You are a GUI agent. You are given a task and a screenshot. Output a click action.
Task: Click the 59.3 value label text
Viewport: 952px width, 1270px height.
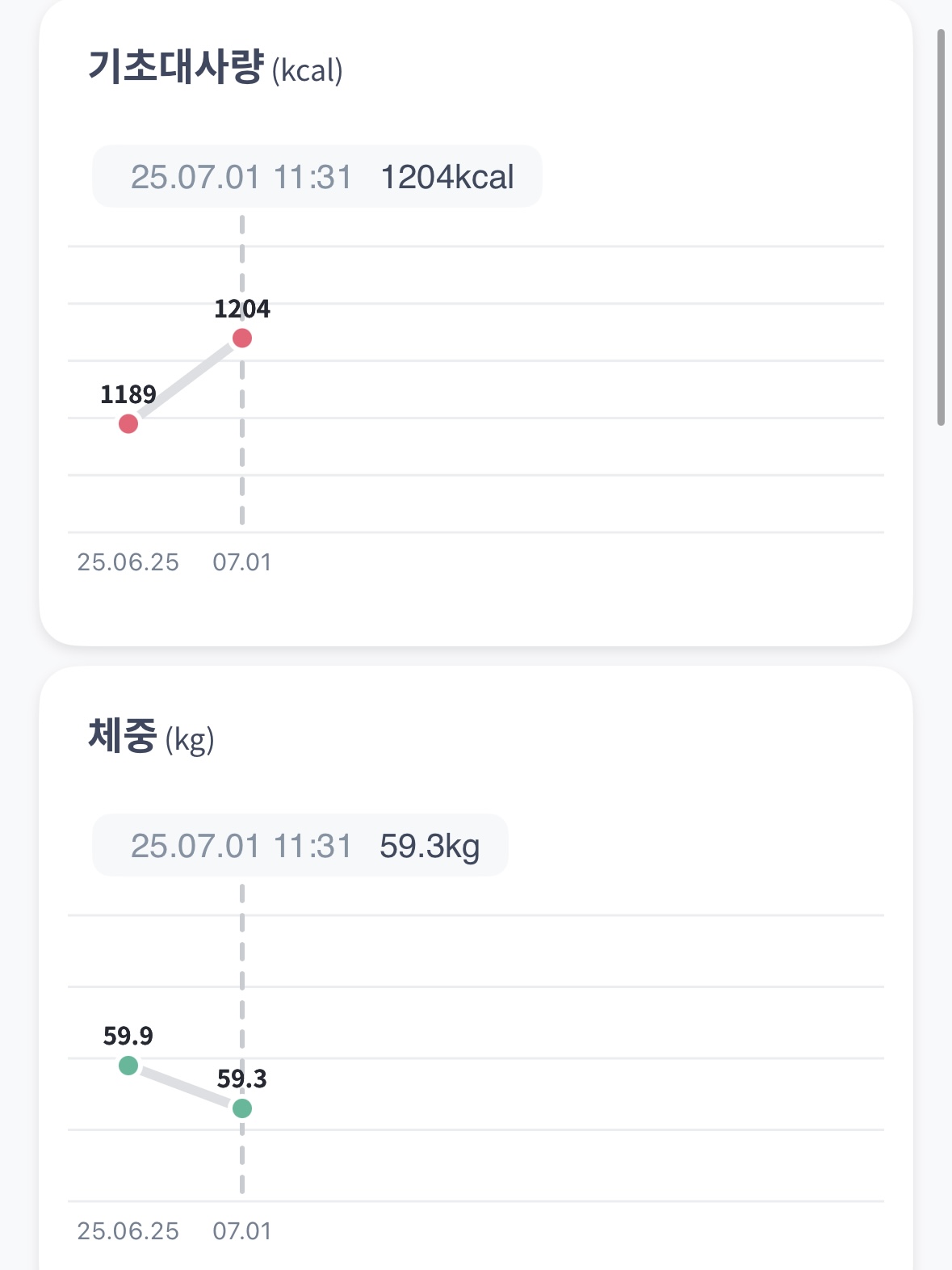(x=241, y=1079)
